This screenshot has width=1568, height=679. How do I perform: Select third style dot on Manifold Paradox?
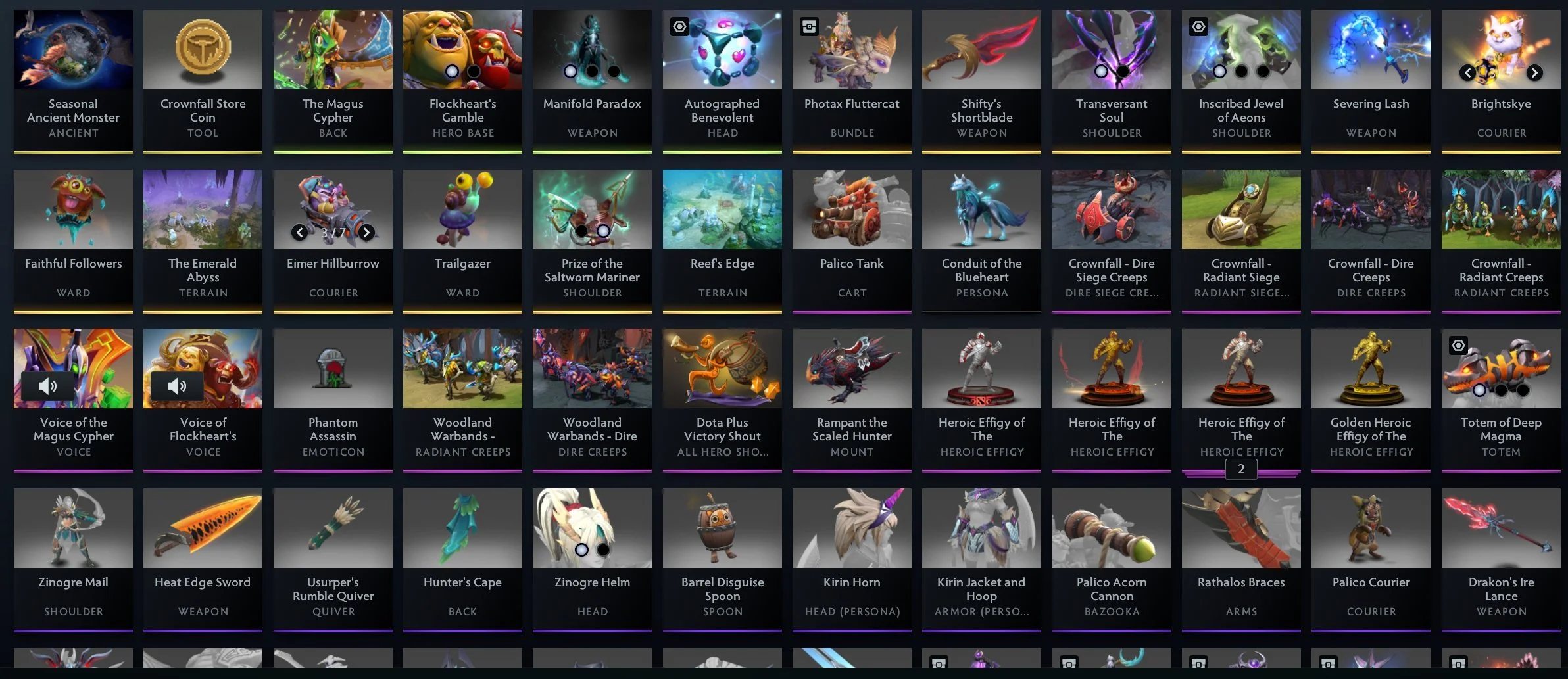tap(614, 71)
